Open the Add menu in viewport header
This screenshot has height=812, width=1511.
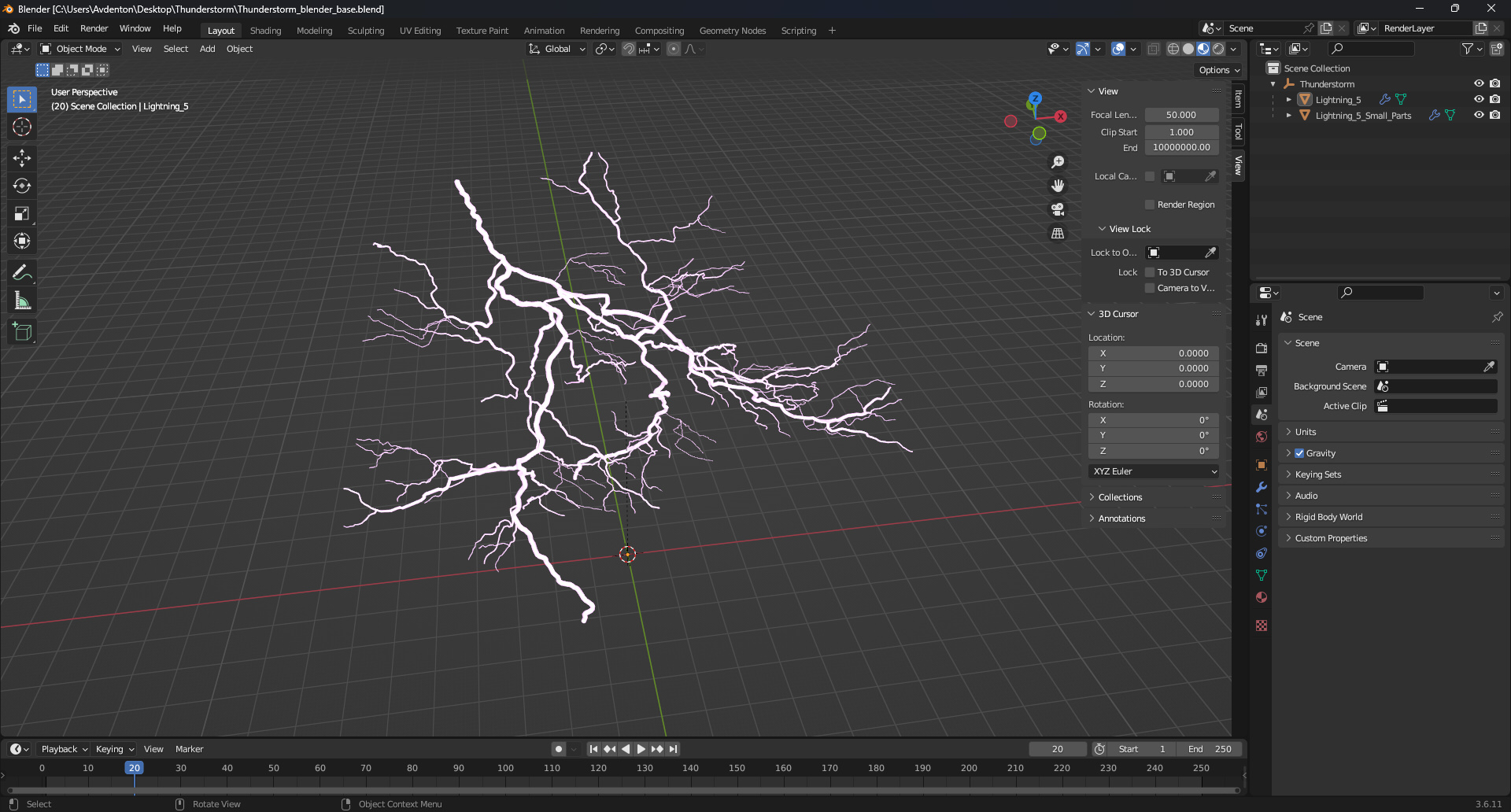point(207,49)
